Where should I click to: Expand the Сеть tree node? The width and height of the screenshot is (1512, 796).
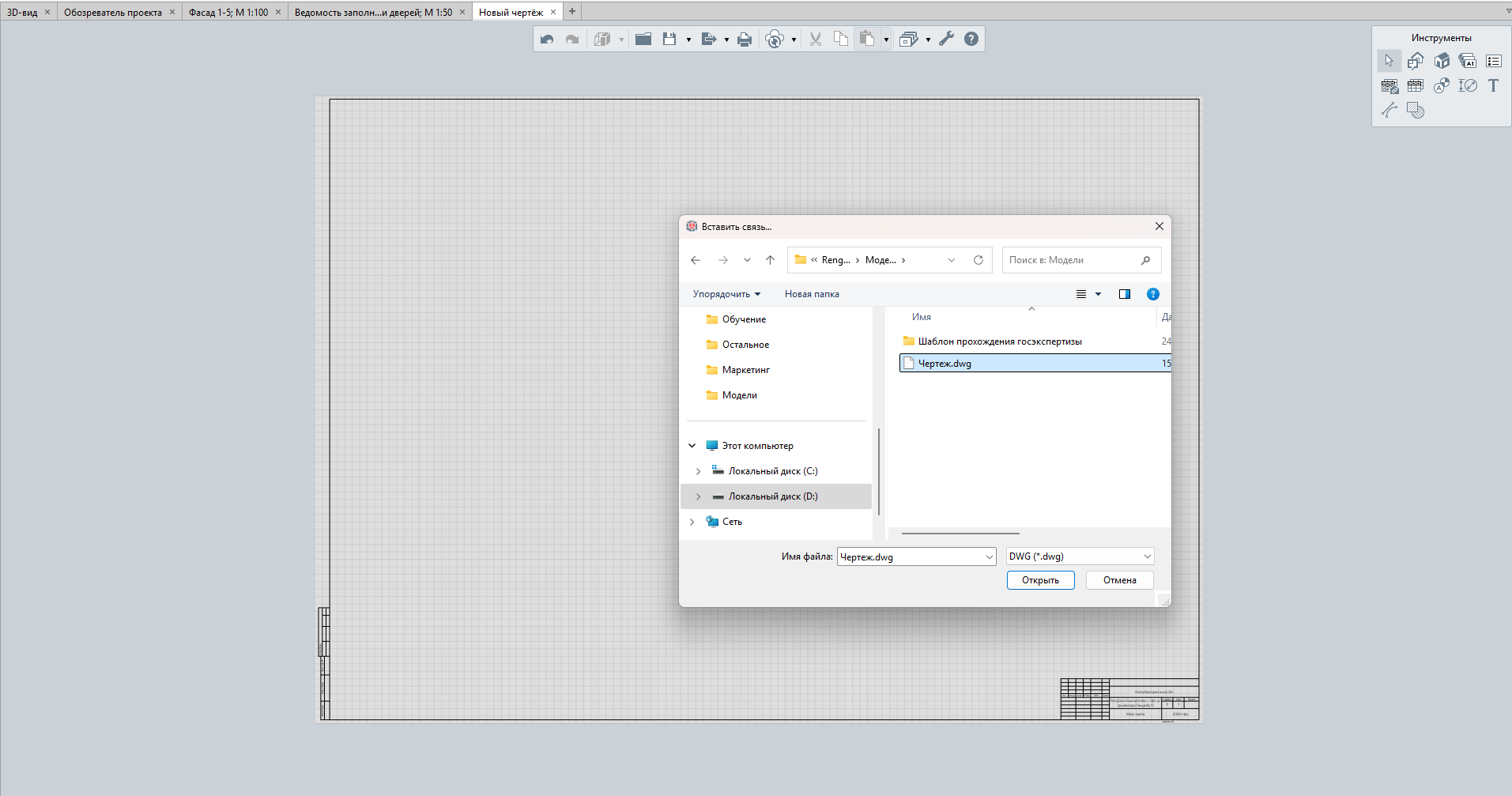click(x=692, y=522)
